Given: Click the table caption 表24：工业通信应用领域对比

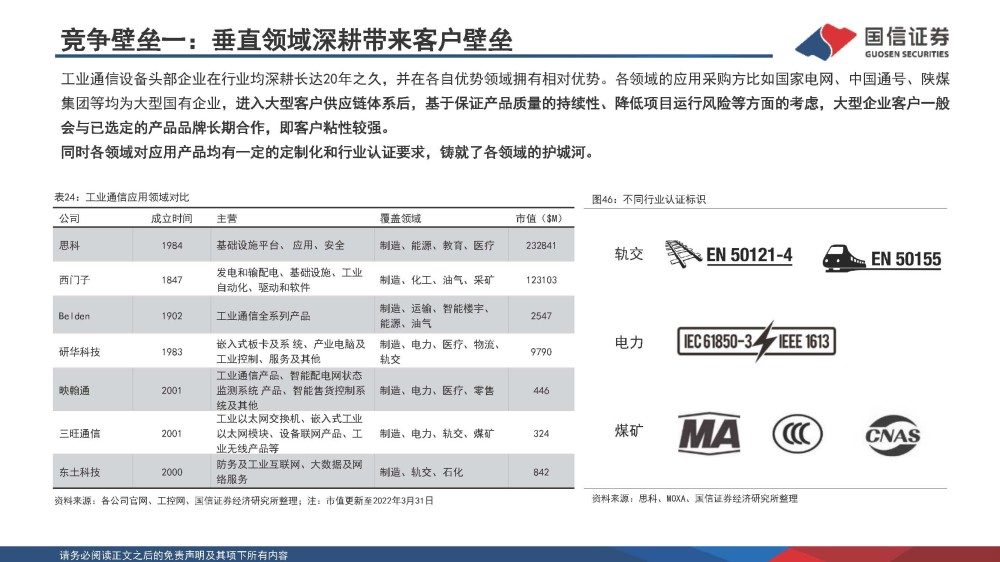Looking at the screenshot, I should (x=121, y=197).
